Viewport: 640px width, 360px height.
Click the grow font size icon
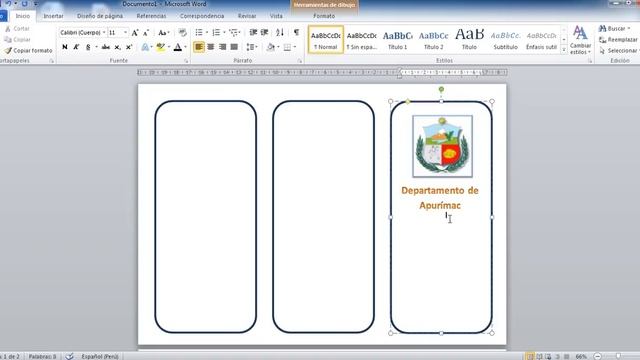pos(135,32)
